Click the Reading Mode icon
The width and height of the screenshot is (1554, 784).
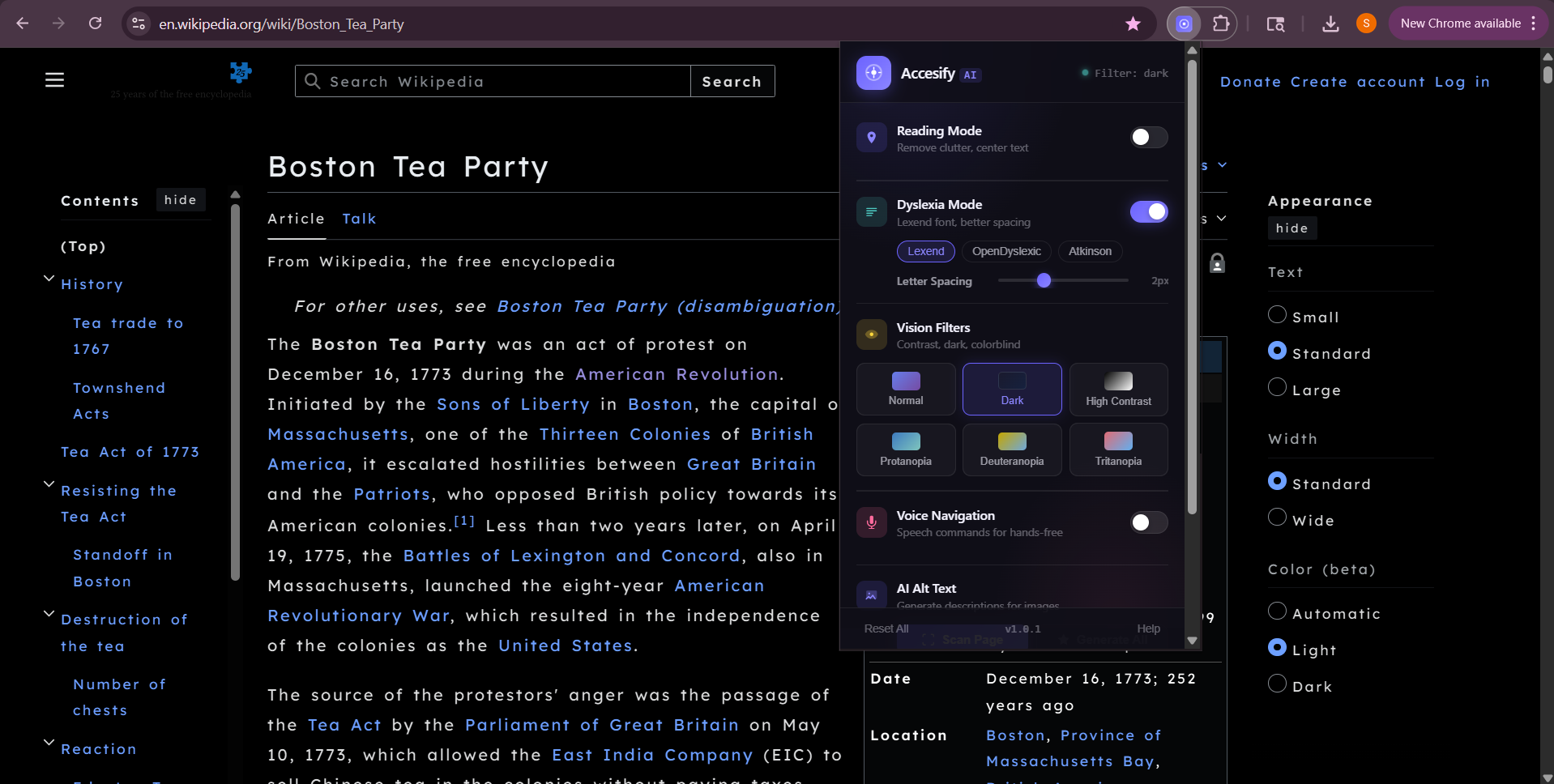click(x=872, y=138)
